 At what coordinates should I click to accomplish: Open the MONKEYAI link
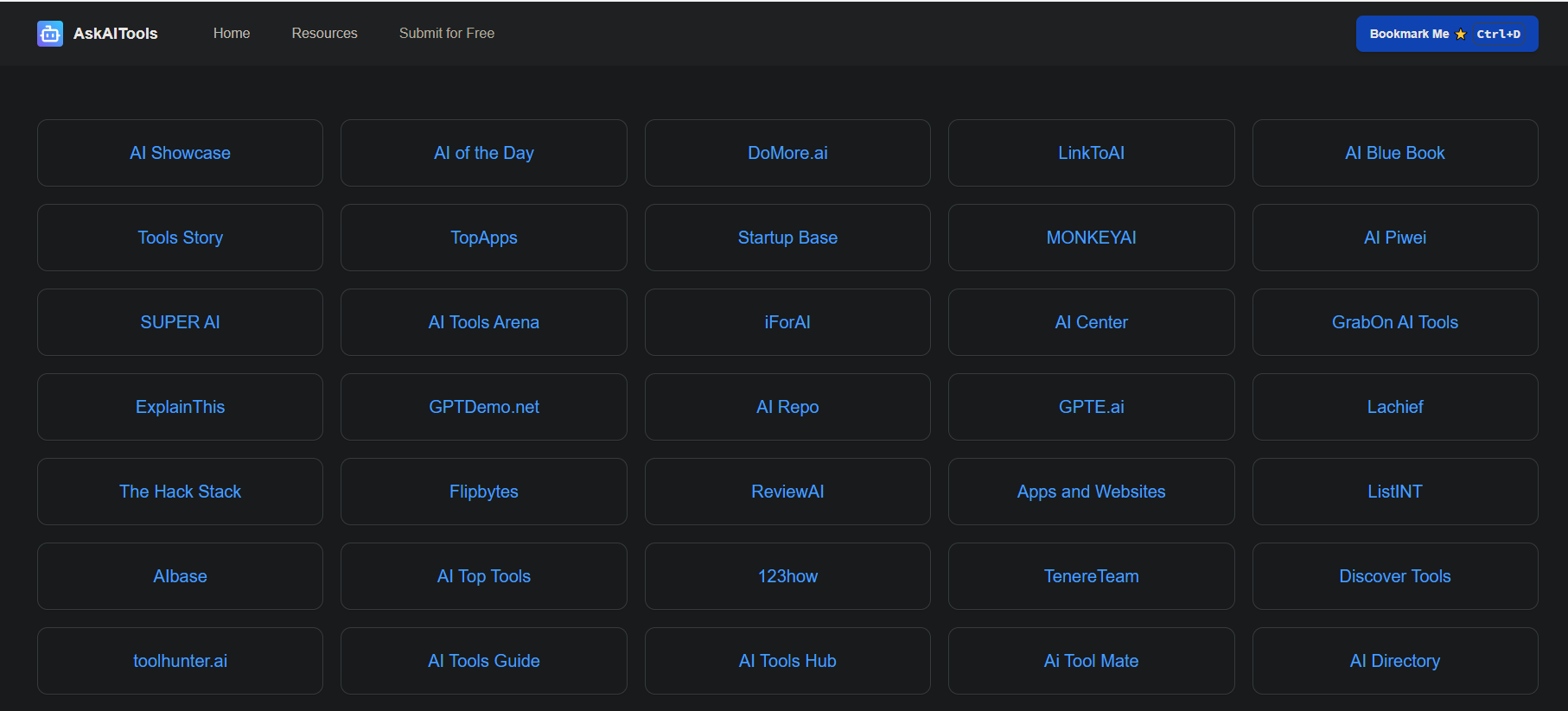(1091, 238)
